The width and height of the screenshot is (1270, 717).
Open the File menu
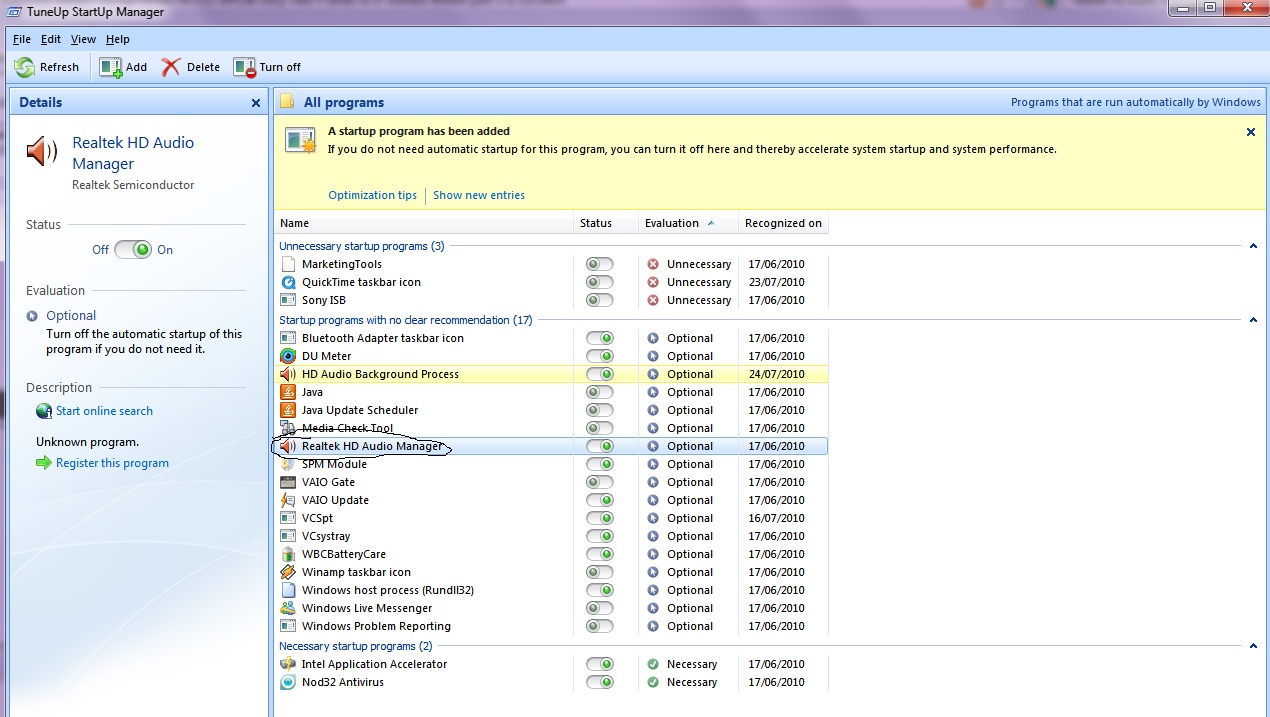click(x=21, y=39)
